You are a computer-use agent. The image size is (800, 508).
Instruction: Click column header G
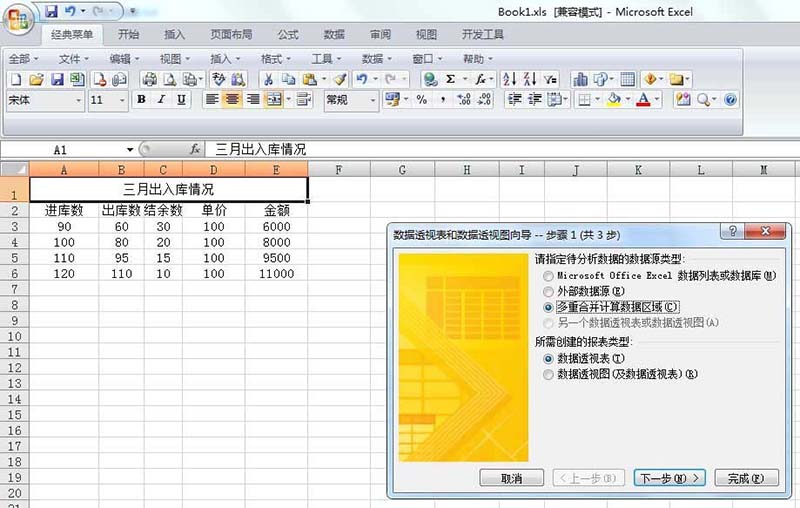(x=402, y=169)
